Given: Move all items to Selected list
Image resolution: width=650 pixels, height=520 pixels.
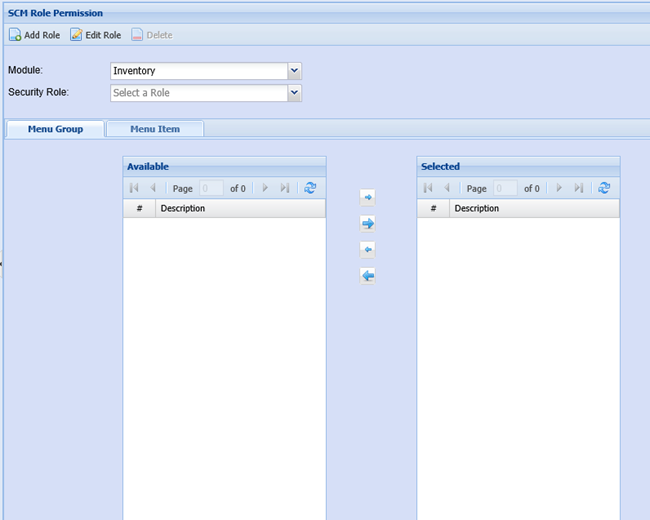Looking at the screenshot, I should coord(367,224).
